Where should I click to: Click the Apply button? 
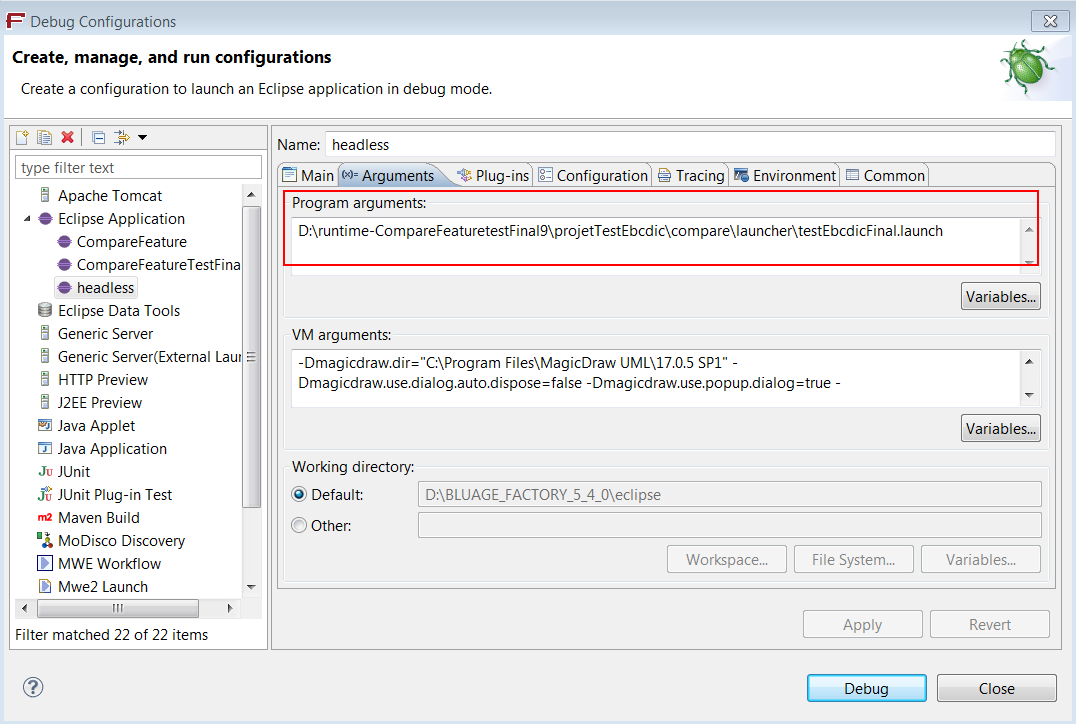(863, 624)
